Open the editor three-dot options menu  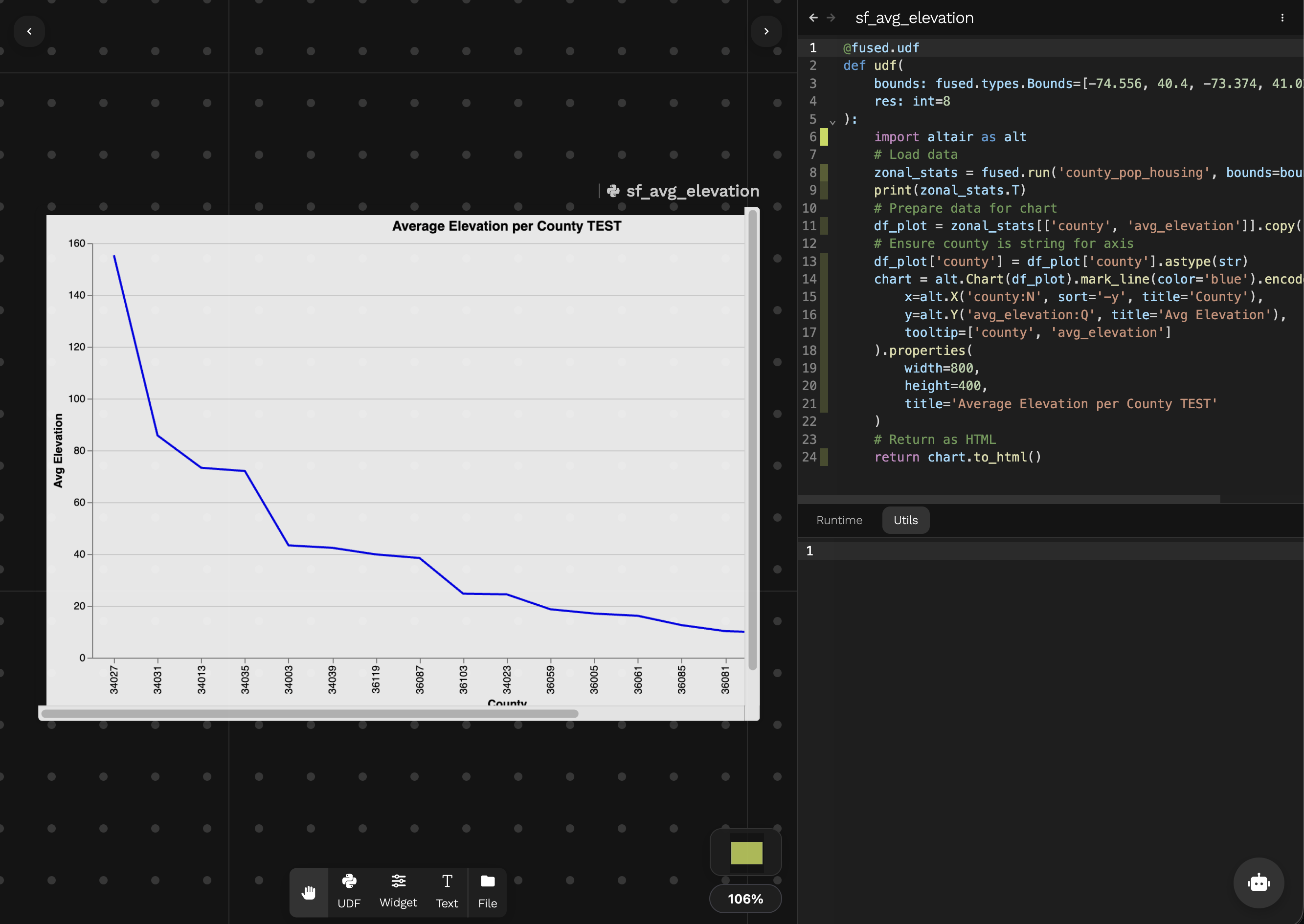point(1282,18)
